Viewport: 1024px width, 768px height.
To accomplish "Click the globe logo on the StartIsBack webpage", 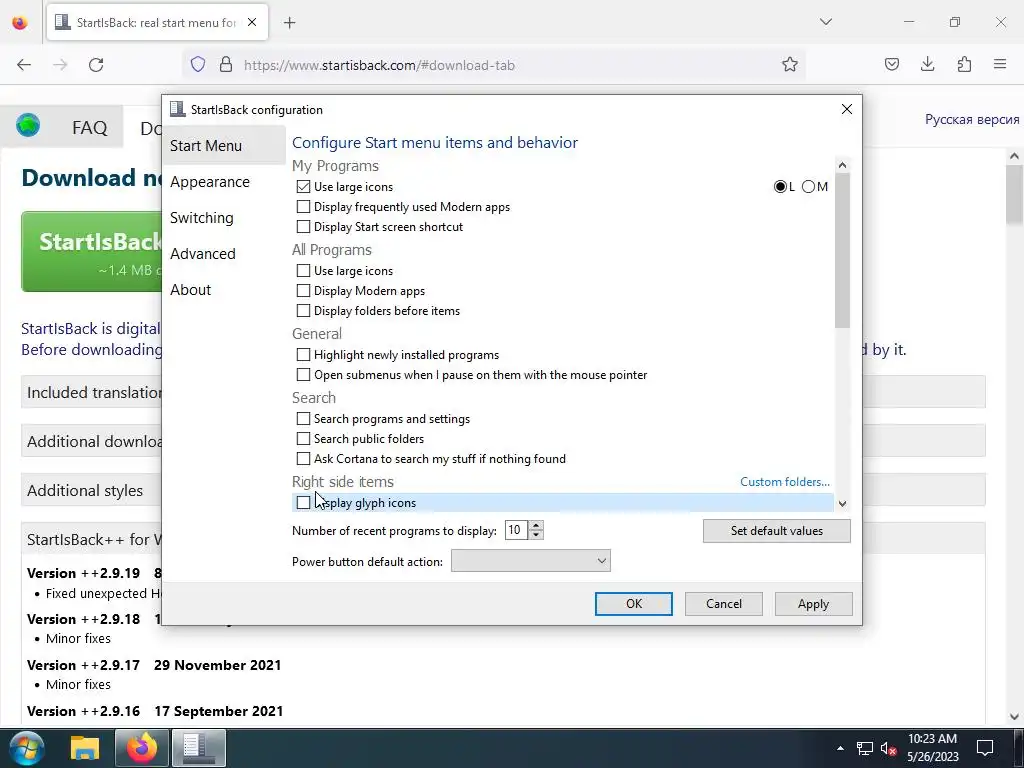I will point(28,125).
